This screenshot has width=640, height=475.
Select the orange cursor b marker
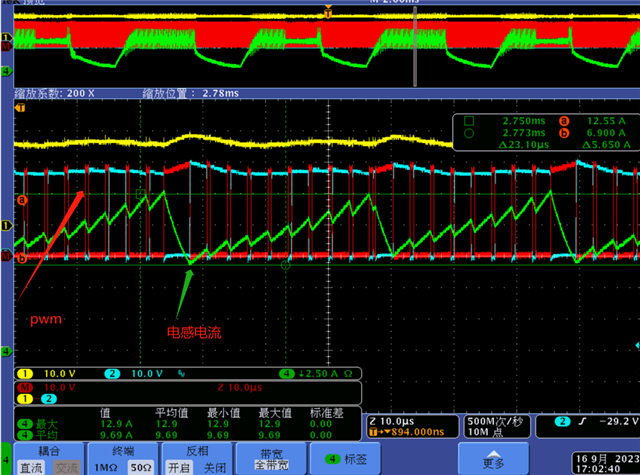point(22,258)
